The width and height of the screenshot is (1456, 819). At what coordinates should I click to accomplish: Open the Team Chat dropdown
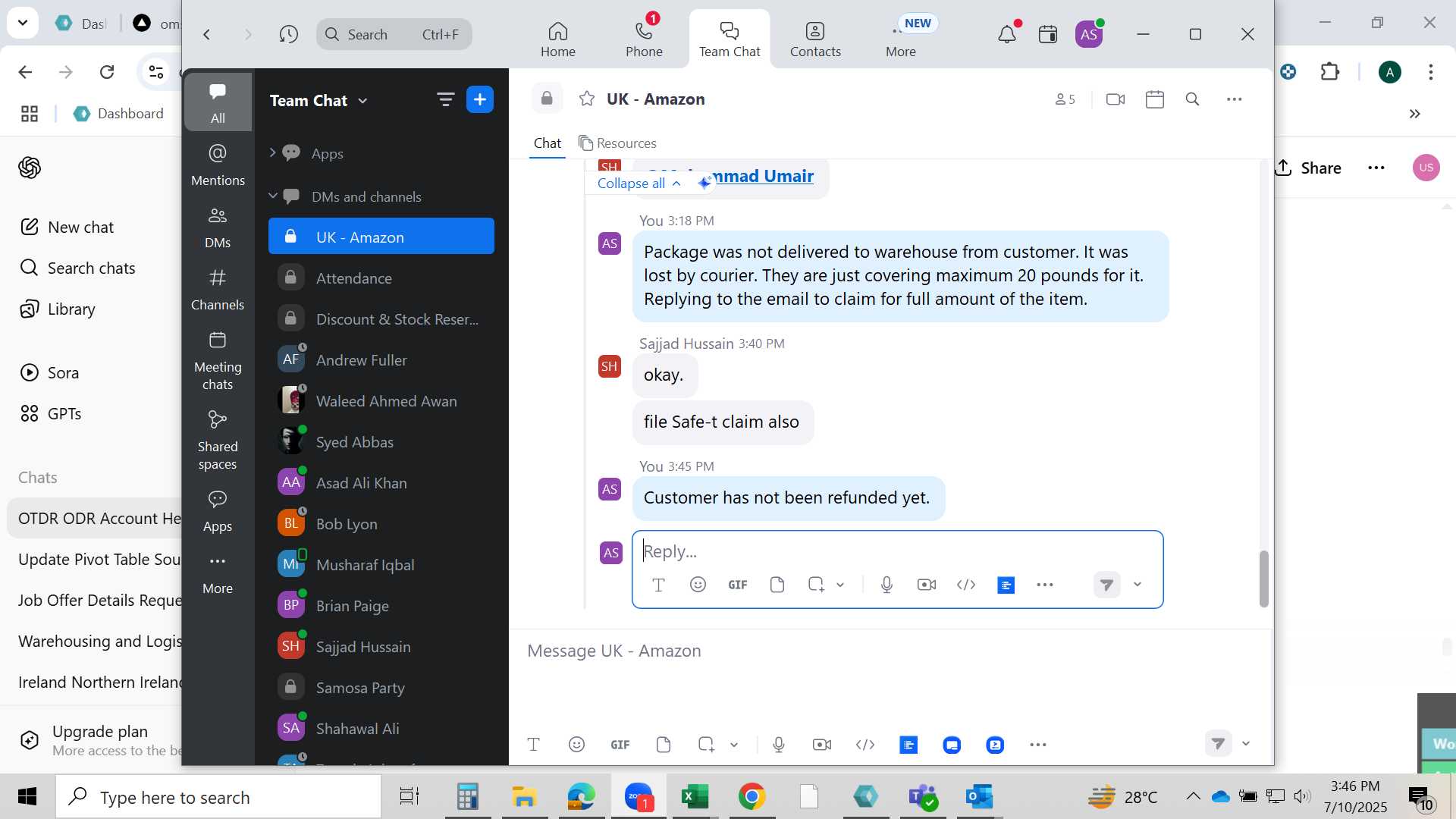coord(318,100)
